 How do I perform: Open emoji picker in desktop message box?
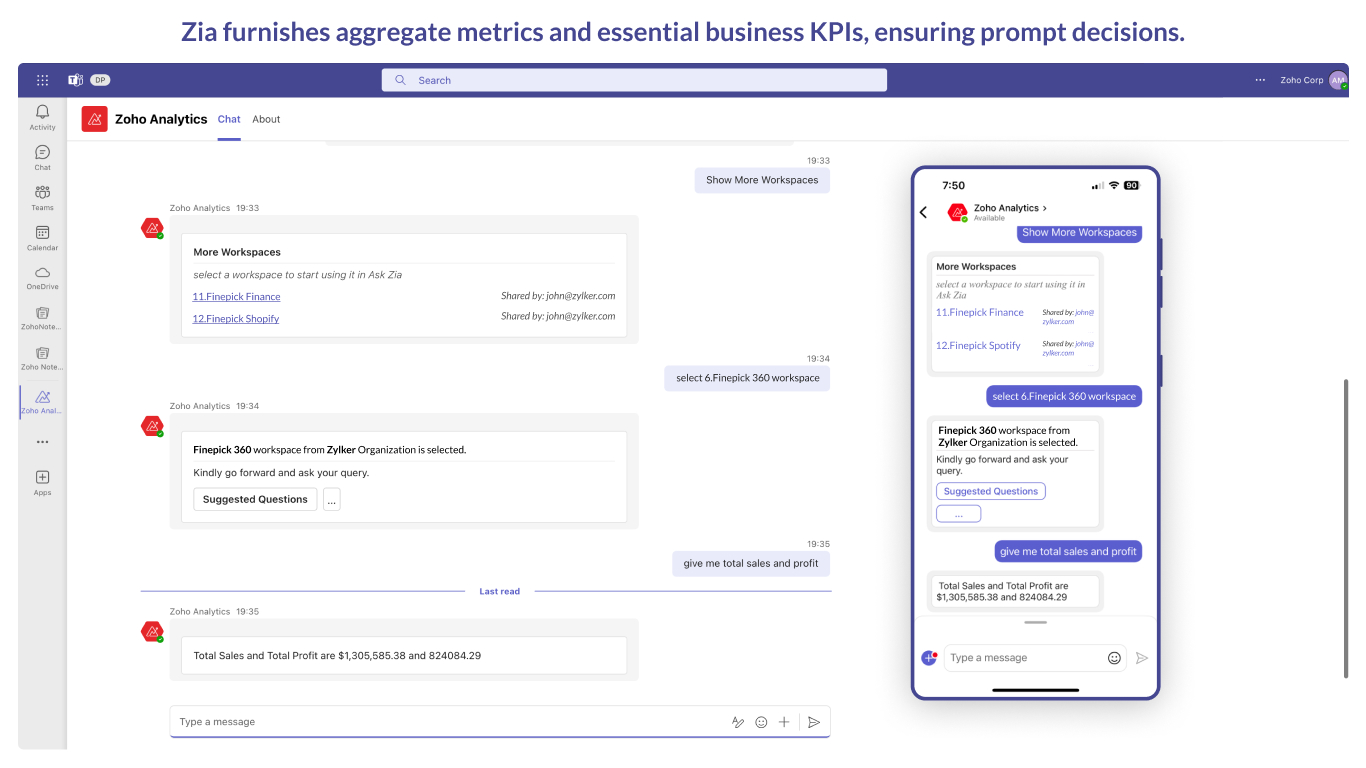tap(761, 722)
